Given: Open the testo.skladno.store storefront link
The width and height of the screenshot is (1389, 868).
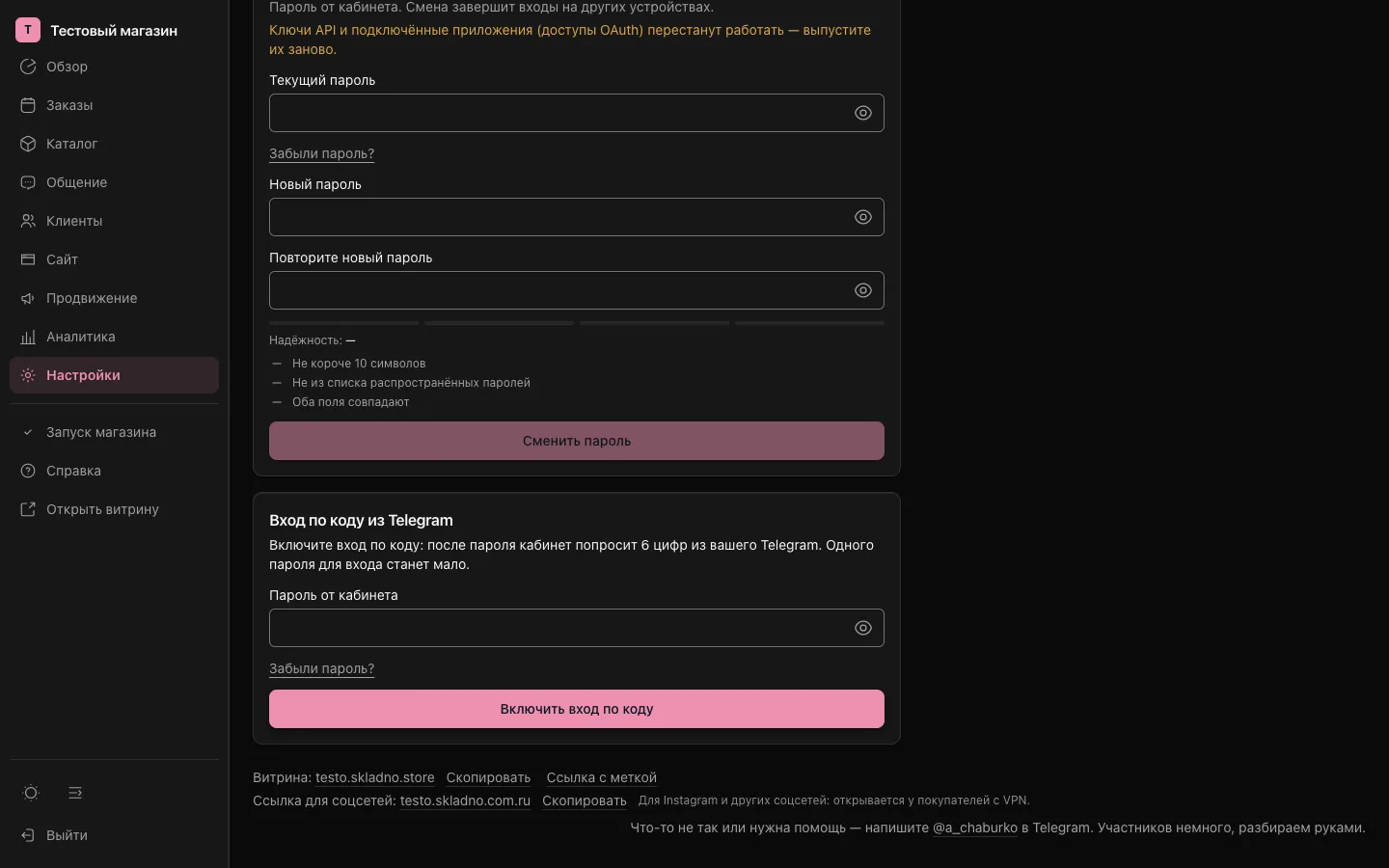Looking at the screenshot, I should tap(374, 777).
